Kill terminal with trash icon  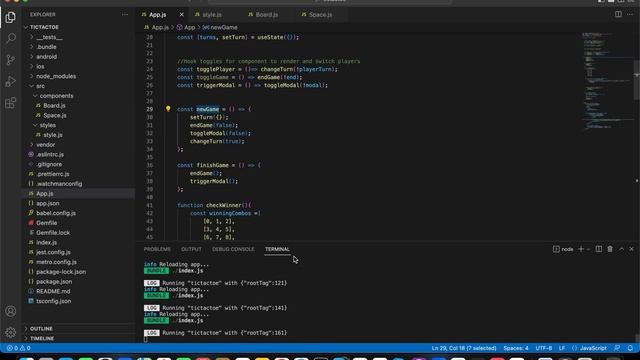tap(610, 249)
